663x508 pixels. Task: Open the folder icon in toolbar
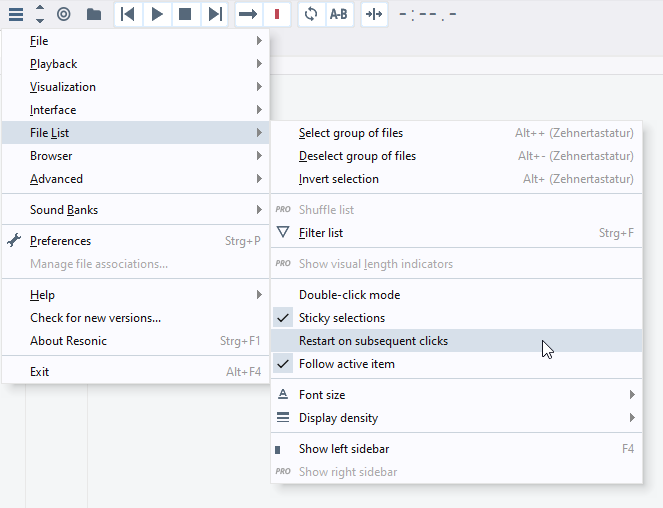tap(93, 14)
